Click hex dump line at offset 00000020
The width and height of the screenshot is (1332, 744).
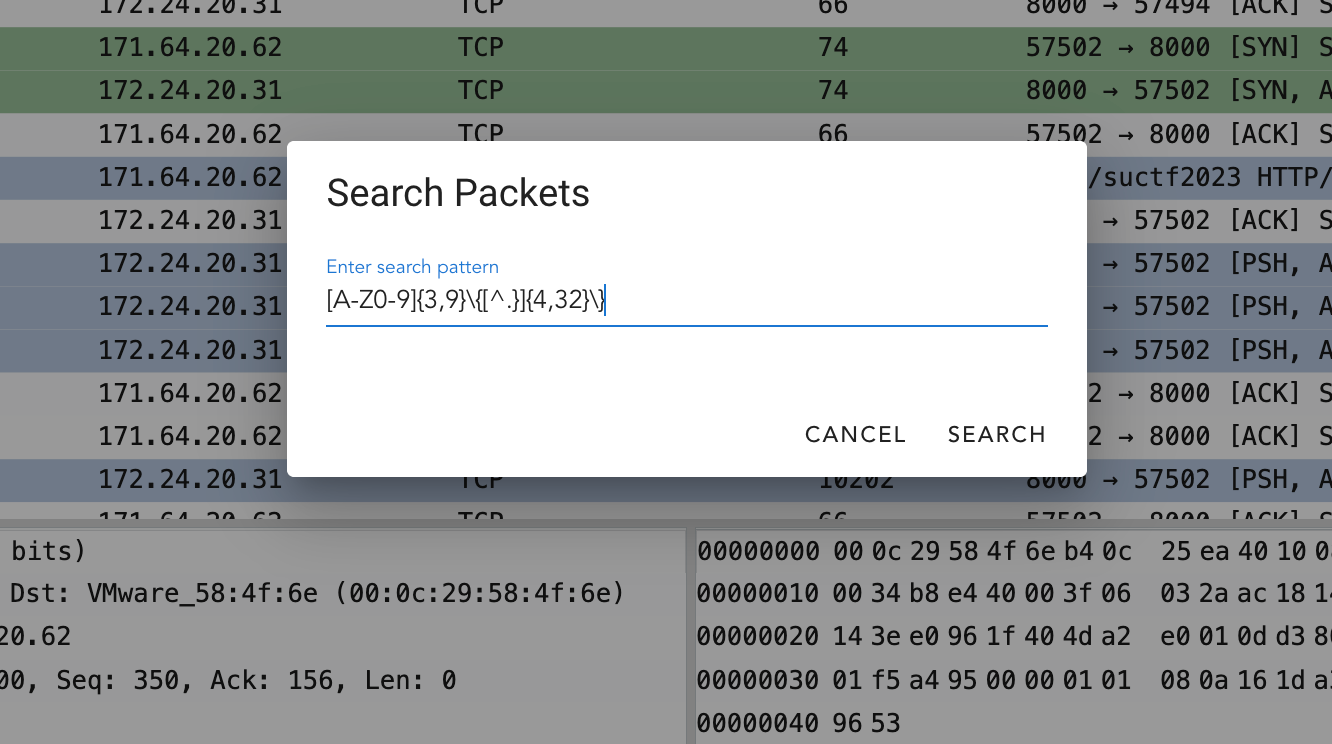[1014, 637]
